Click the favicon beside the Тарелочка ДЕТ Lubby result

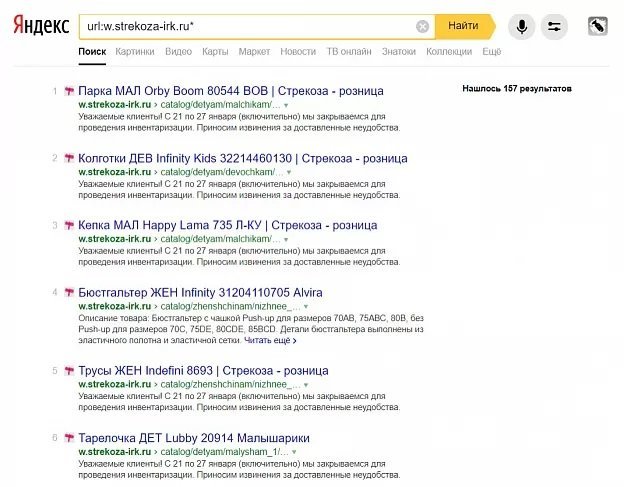pos(69,438)
